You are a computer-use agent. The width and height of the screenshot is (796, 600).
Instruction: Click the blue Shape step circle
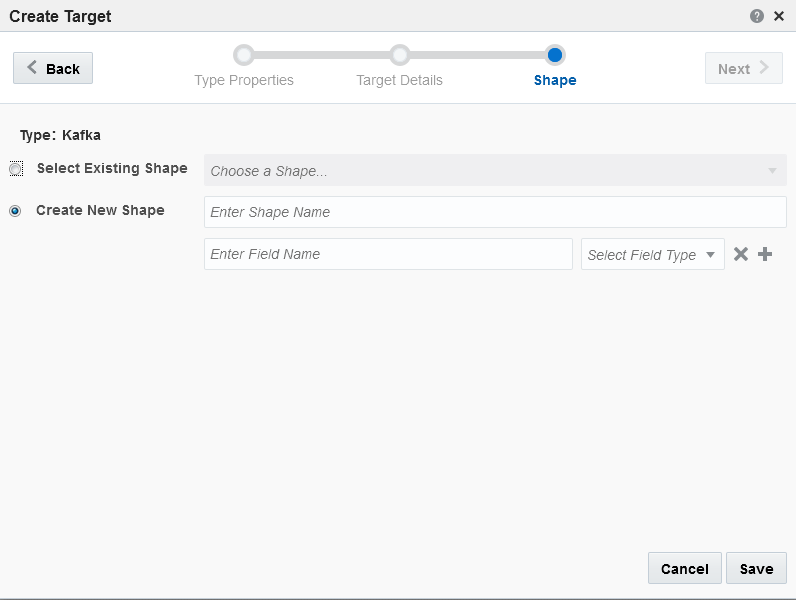(555, 55)
